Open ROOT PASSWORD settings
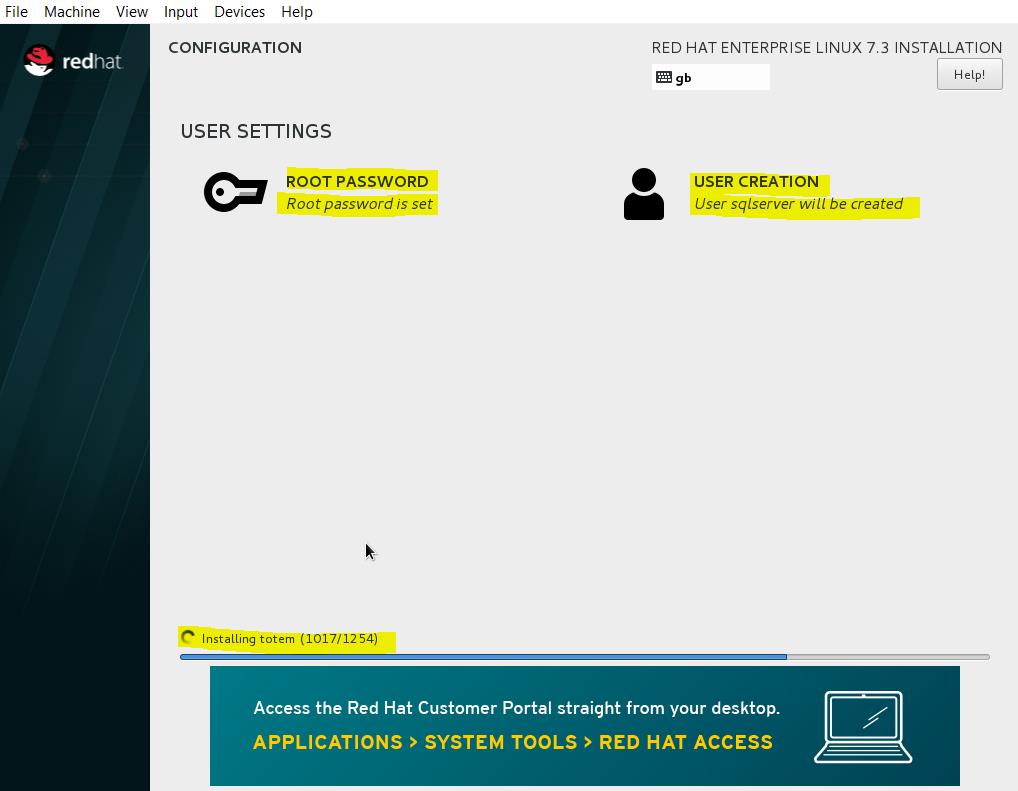This screenshot has width=1018, height=791. tap(357, 181)
